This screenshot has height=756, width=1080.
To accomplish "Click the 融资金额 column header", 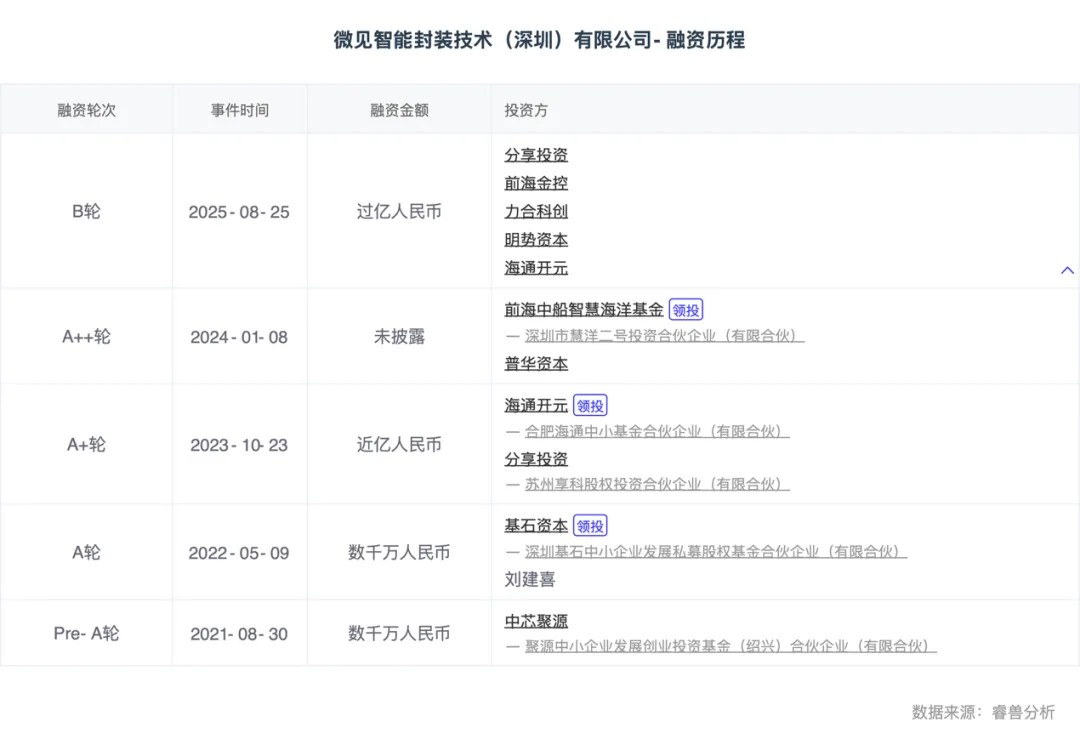I will click(399, 110).
